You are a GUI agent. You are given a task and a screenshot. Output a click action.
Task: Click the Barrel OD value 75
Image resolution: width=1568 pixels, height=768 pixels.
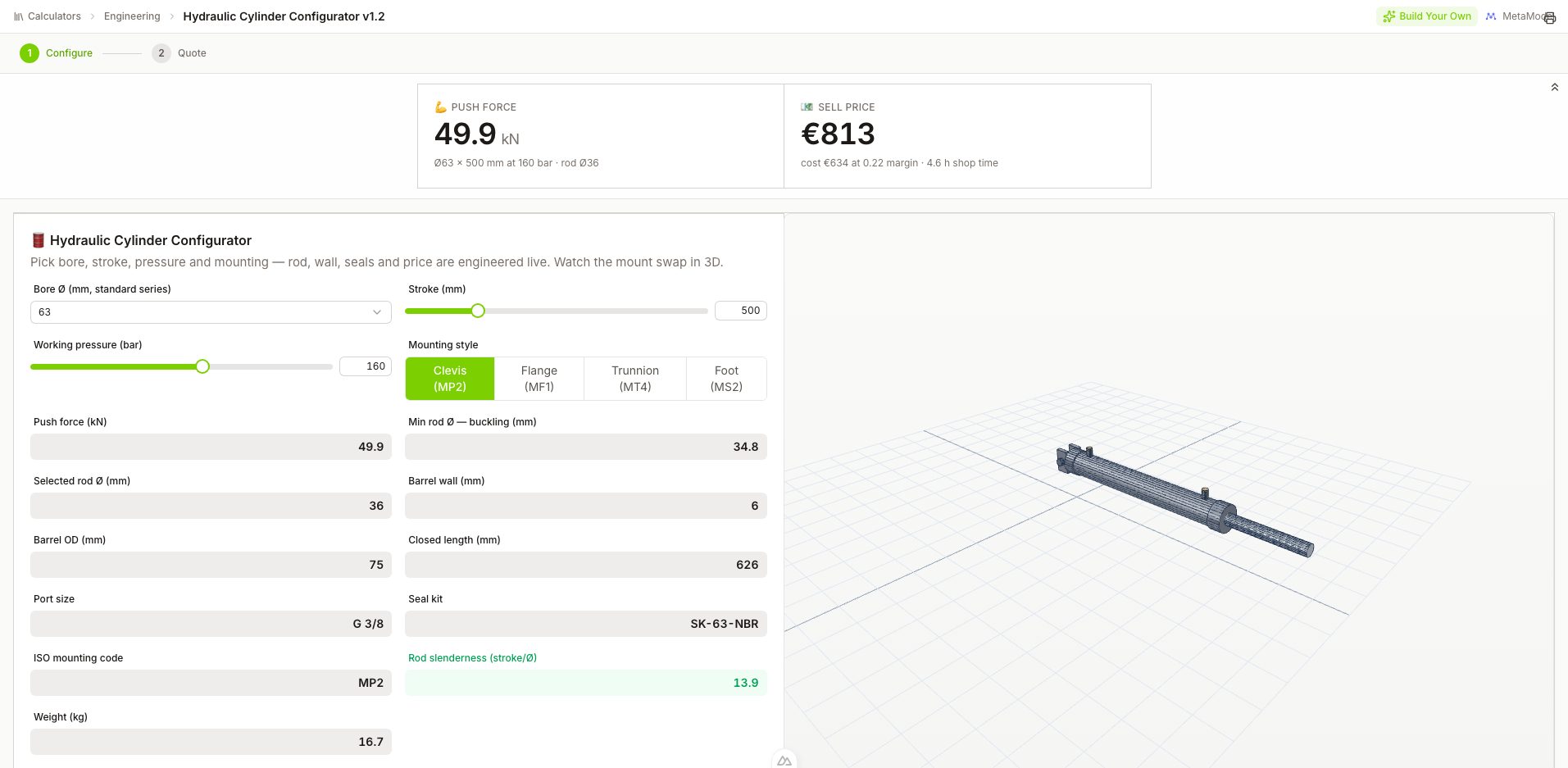coord(211,565)
